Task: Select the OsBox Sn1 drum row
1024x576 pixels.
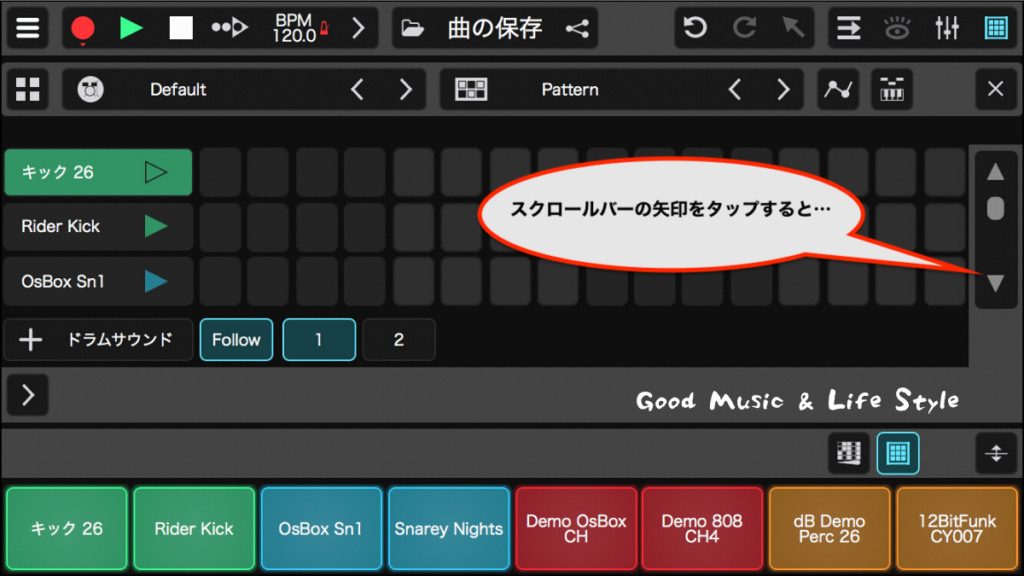Action: coord(98,281)
